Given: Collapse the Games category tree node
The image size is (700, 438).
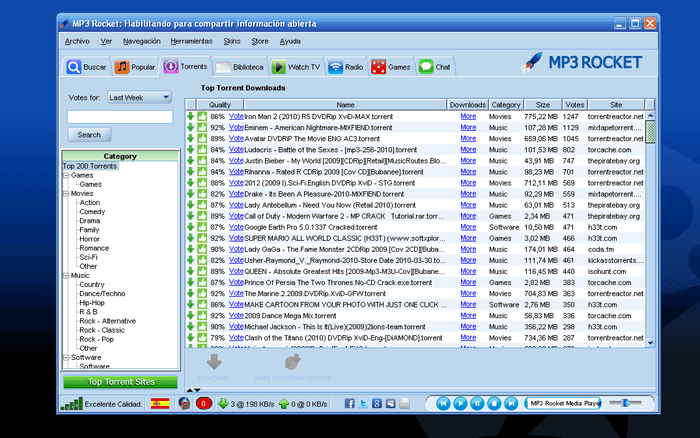Looking at the screenshot, I should pyautogui.click(x=66, y=175).
